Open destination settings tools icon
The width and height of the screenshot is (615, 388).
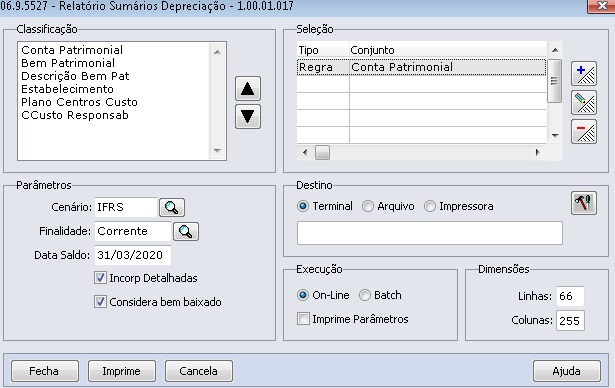point(584,203)
